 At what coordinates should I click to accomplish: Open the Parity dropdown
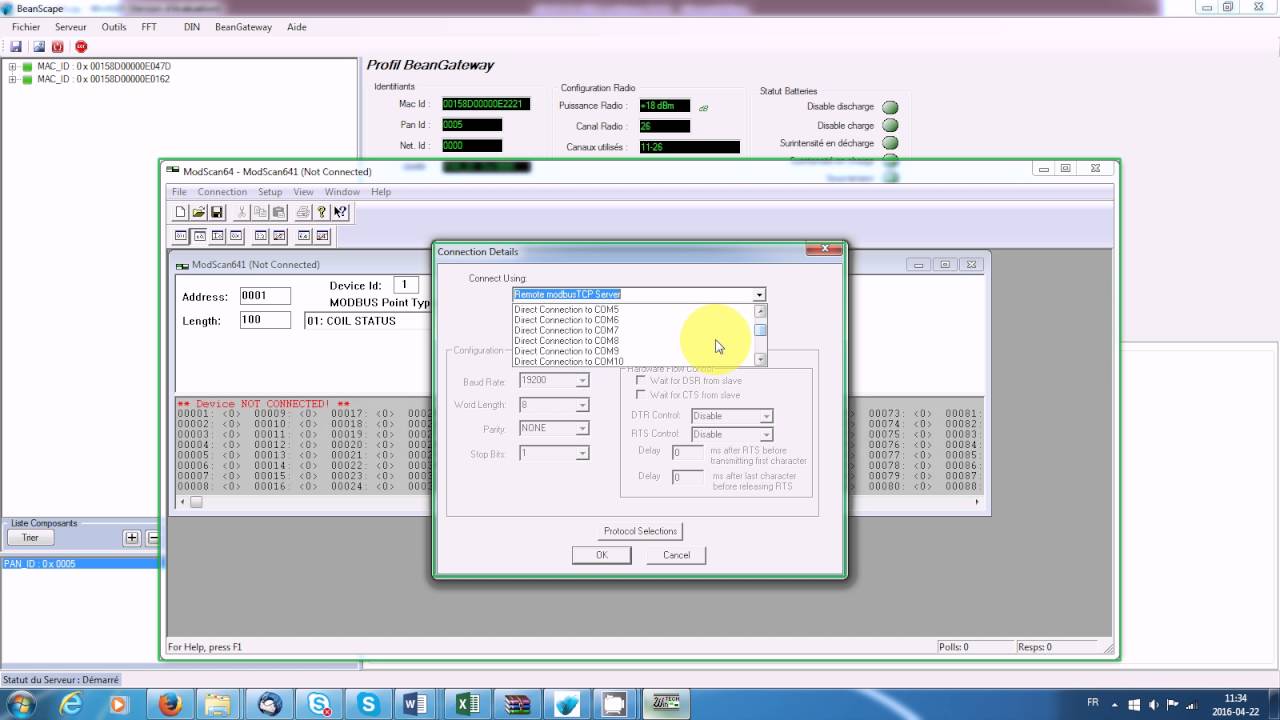[x=581, y=428]
